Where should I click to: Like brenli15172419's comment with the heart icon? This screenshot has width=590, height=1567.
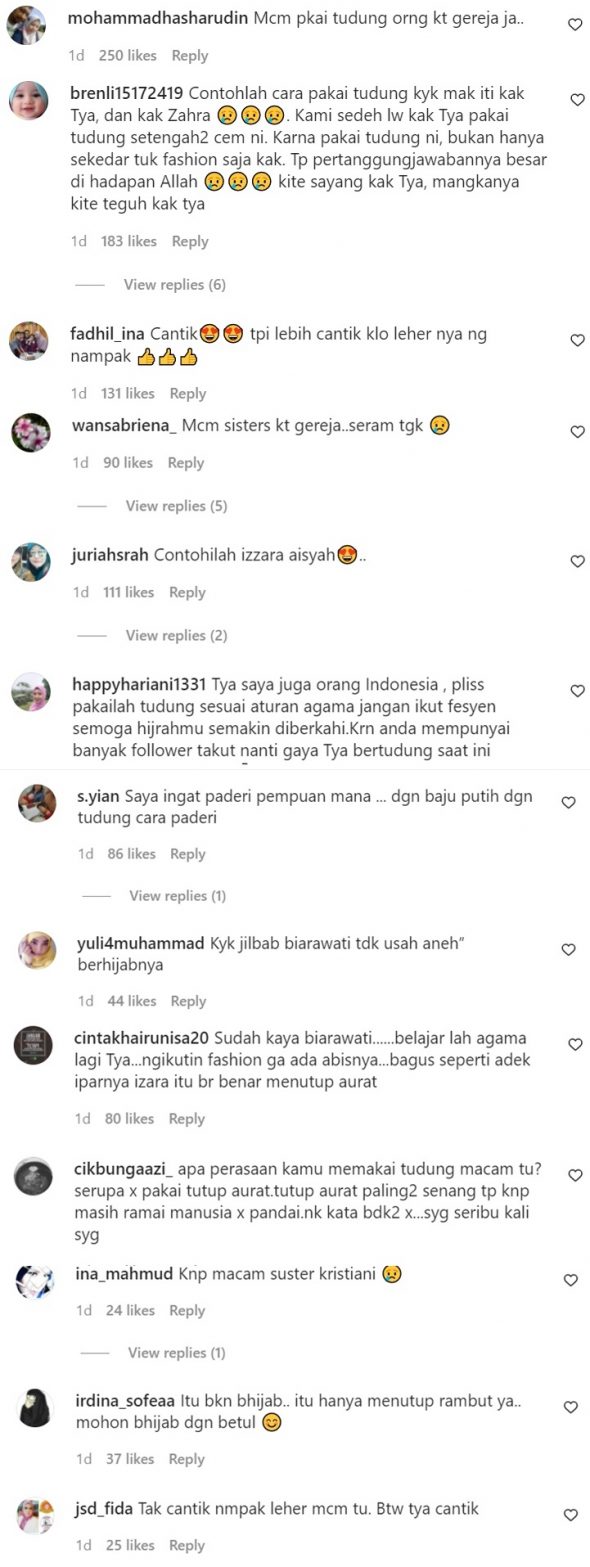[x=577, y=100]
